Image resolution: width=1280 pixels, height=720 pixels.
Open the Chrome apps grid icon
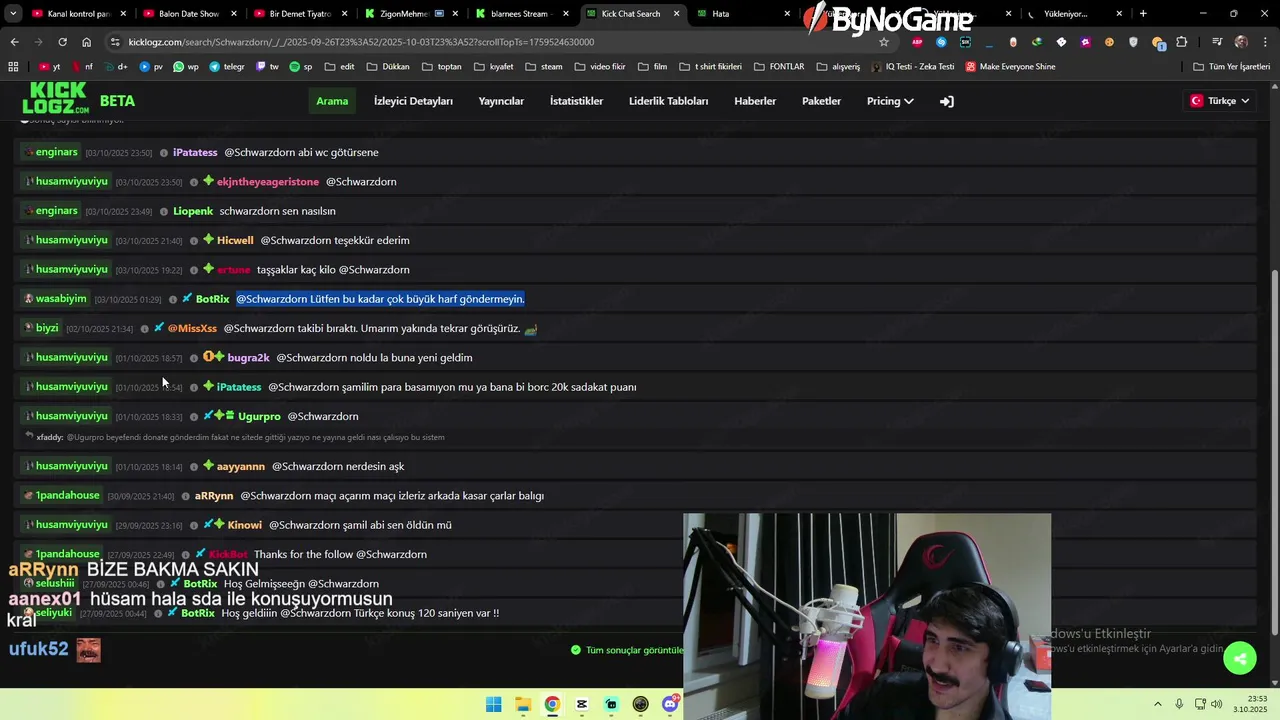click(13, 67)
